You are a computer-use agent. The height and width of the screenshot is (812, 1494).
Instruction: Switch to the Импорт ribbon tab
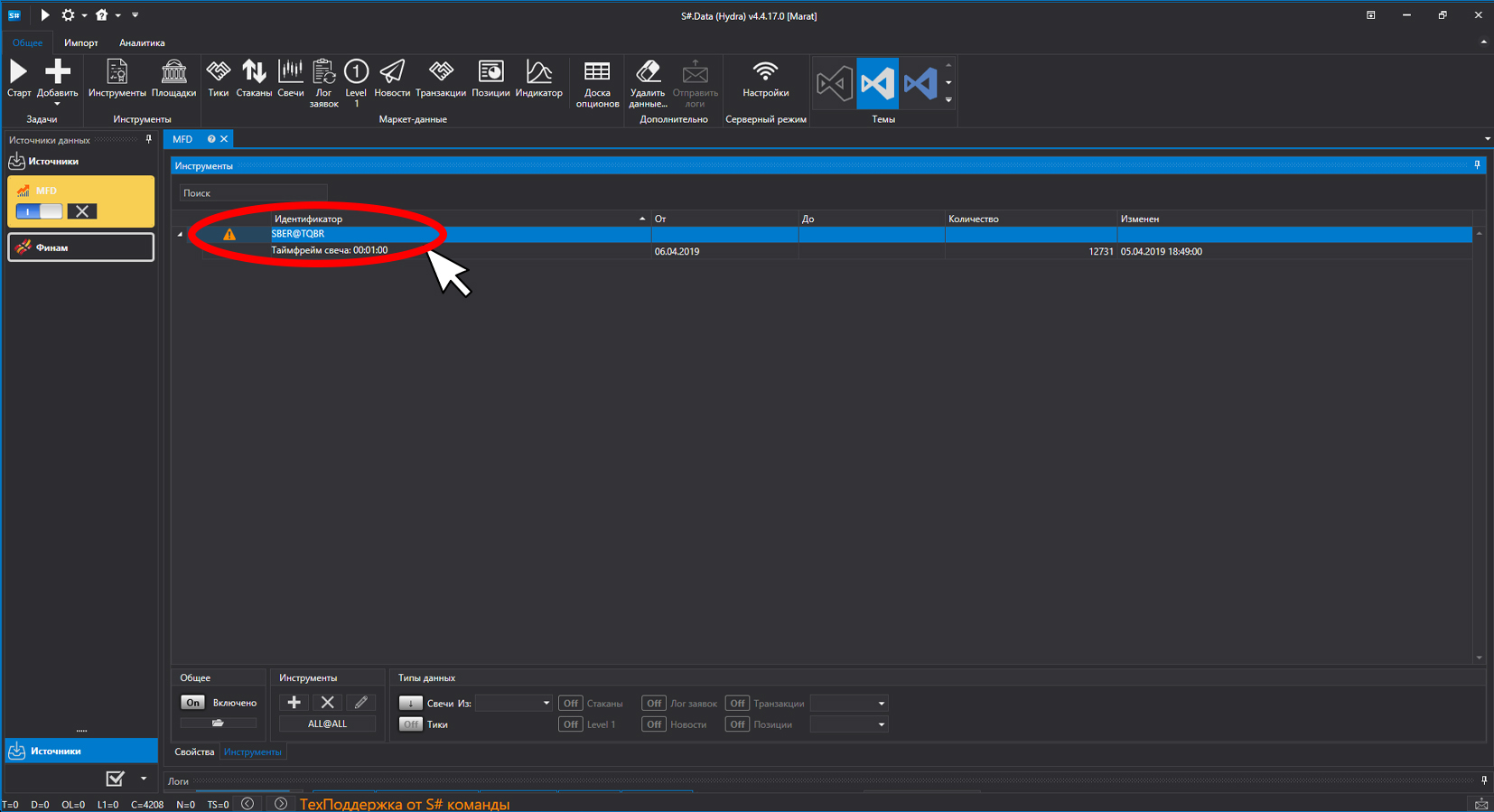[x=81, y=42]
